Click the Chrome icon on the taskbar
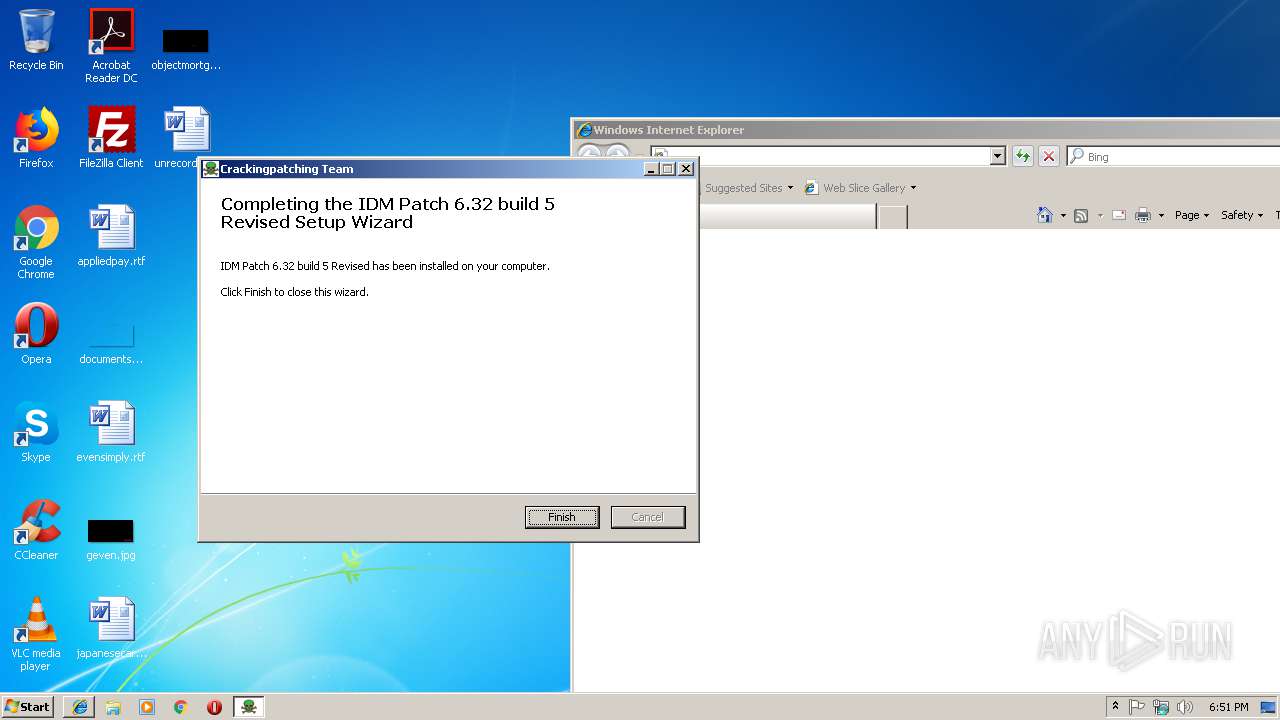The image size is (1280, 720). point(181,707)
